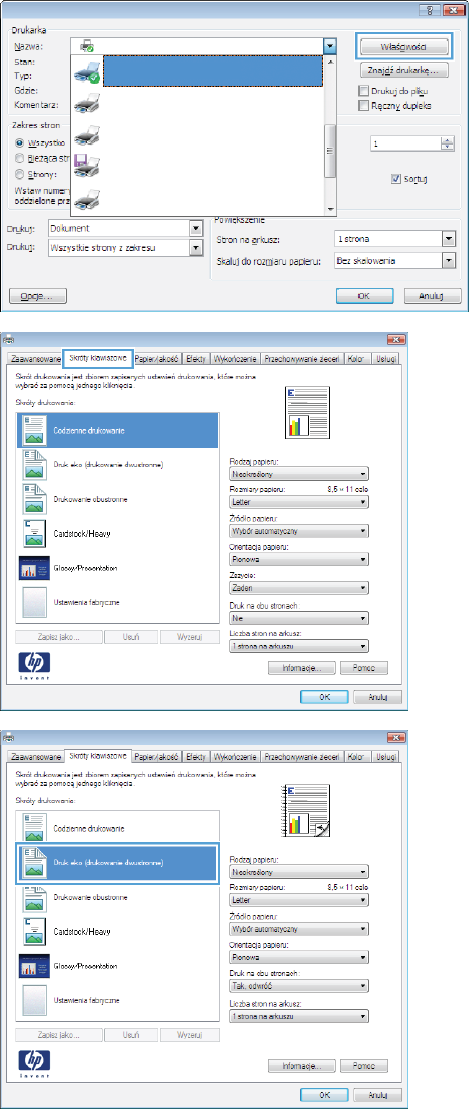The height and width of the screenshot is (1109, 469).
Task: Tick the Ręczny dupleks checkbox
Action: click(364, 106)
